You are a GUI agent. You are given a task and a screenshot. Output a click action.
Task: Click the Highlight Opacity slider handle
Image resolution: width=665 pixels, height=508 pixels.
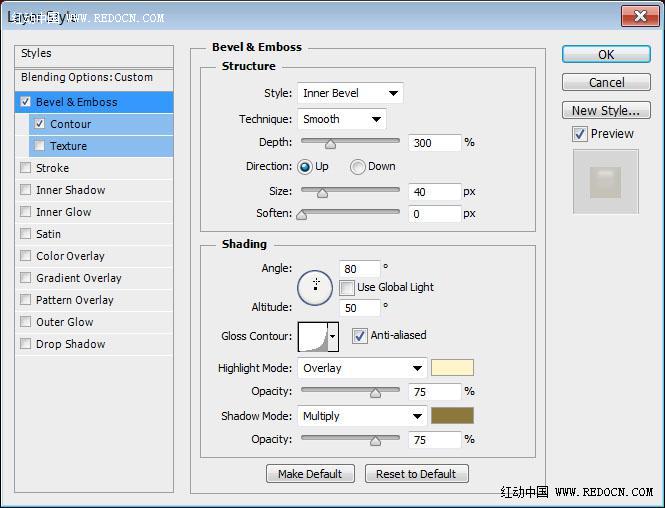click(x=375, y=393)
